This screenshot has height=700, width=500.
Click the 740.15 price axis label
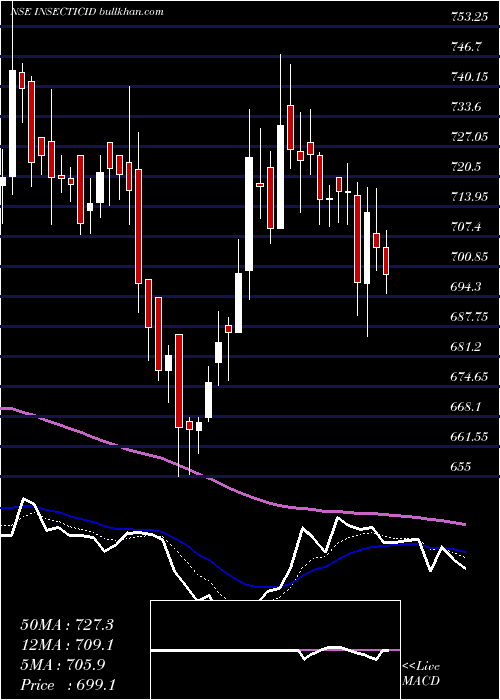pyautogui.click(x=469, y=77)
